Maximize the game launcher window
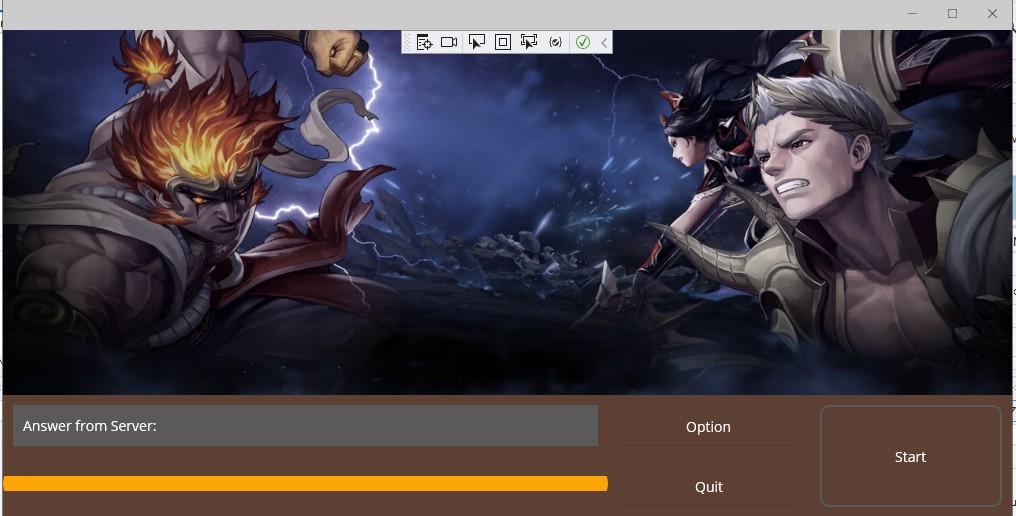The height and width of the screenshot is (516, 1016). click(x=952, y=14)
